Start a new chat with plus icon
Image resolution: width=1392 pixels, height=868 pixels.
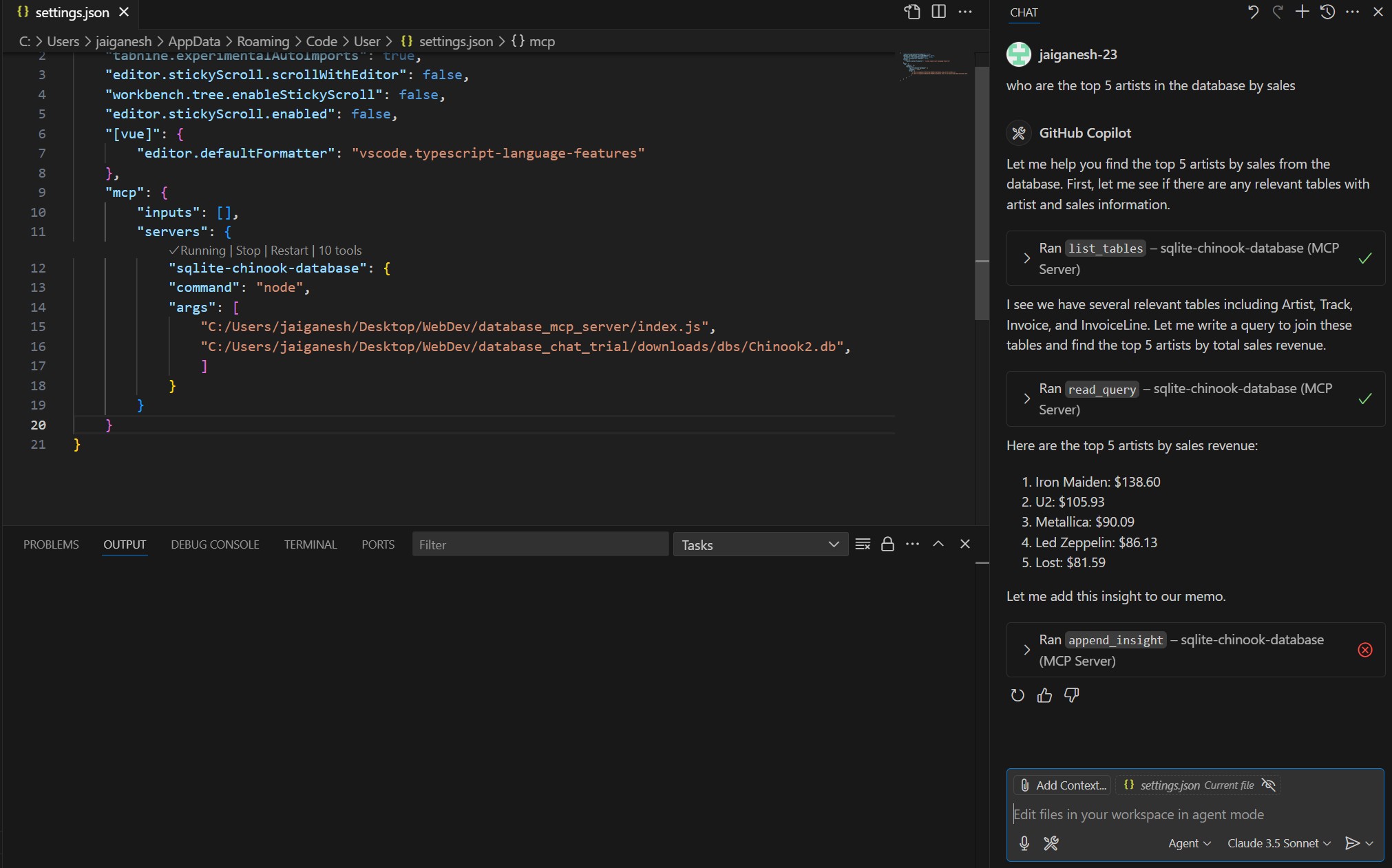pyautogui.click(x=1302, y=12)
